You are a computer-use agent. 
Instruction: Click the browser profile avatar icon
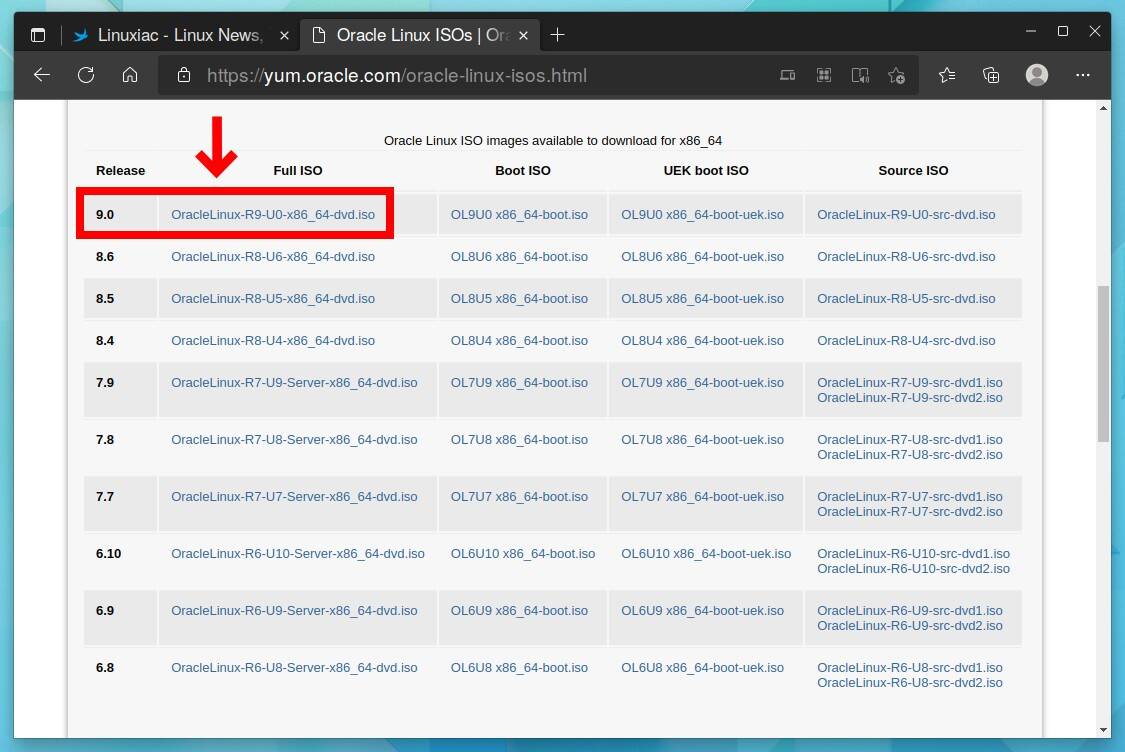pos(1036,75)
